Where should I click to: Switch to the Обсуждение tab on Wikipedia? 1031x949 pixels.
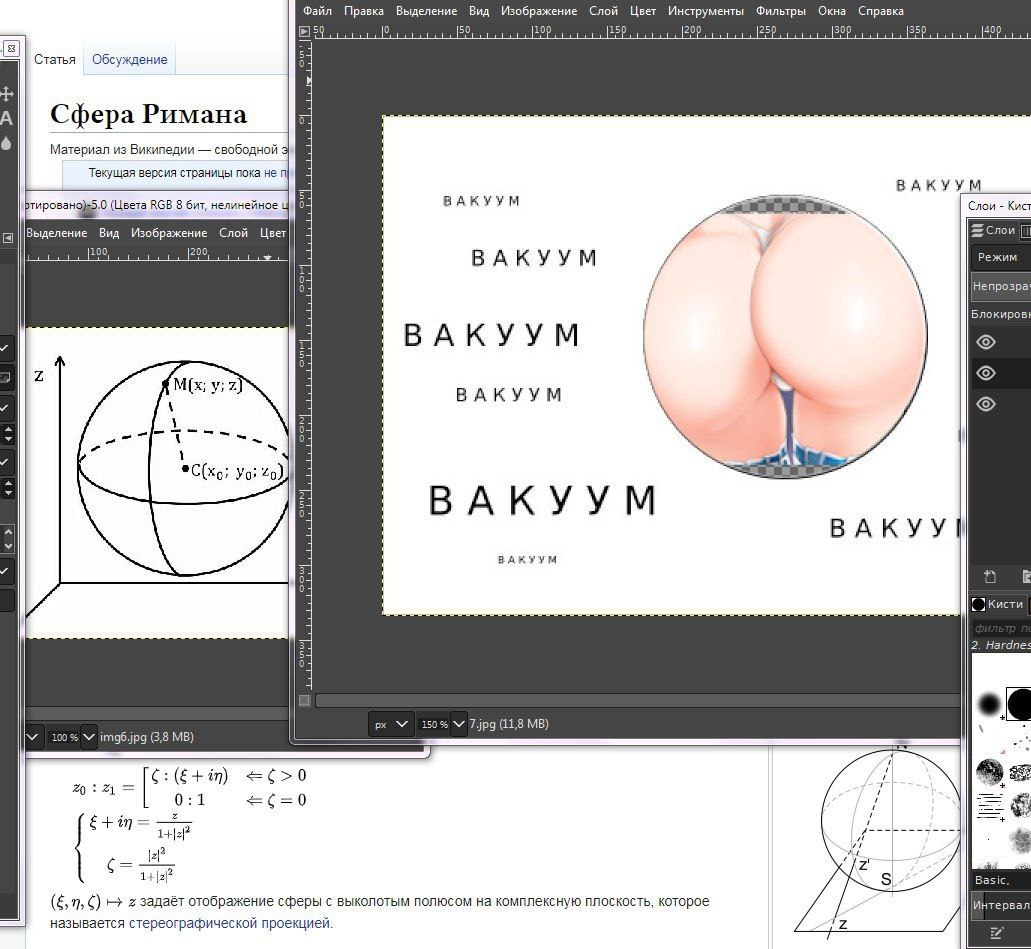point(129,60)
